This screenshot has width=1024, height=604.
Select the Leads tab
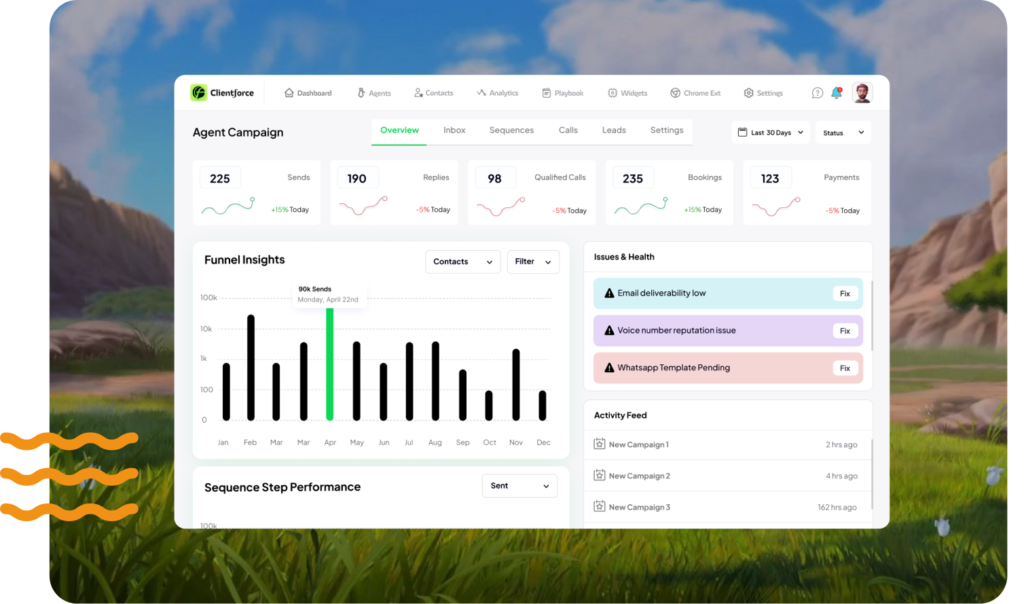pyautogui.click(x=613, y=130)
